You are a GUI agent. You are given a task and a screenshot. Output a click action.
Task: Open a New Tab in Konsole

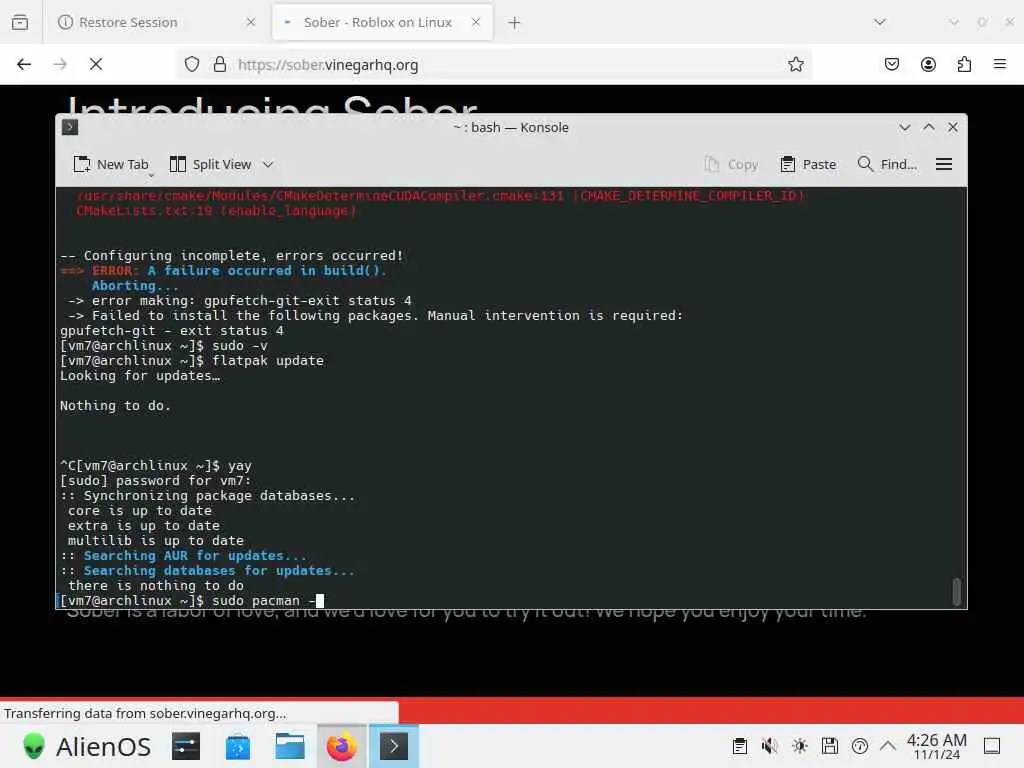pyautogui.click(x=111, y=165)
